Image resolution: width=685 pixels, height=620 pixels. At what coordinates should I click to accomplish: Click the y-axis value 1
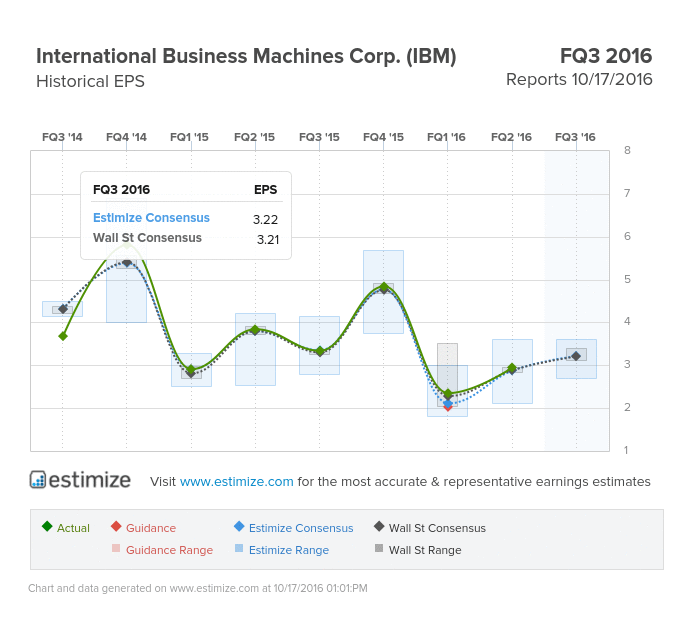626,450
